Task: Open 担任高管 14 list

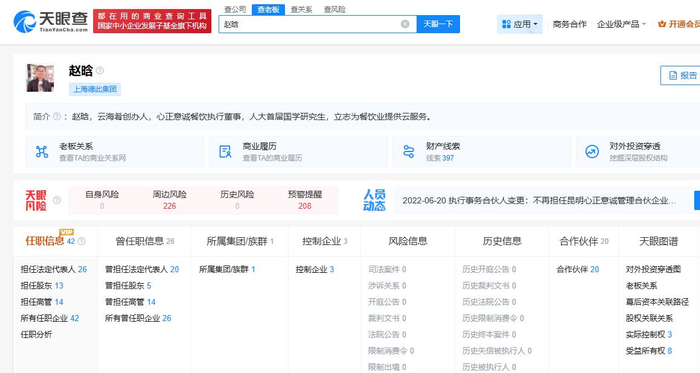Action: (42, 302)
